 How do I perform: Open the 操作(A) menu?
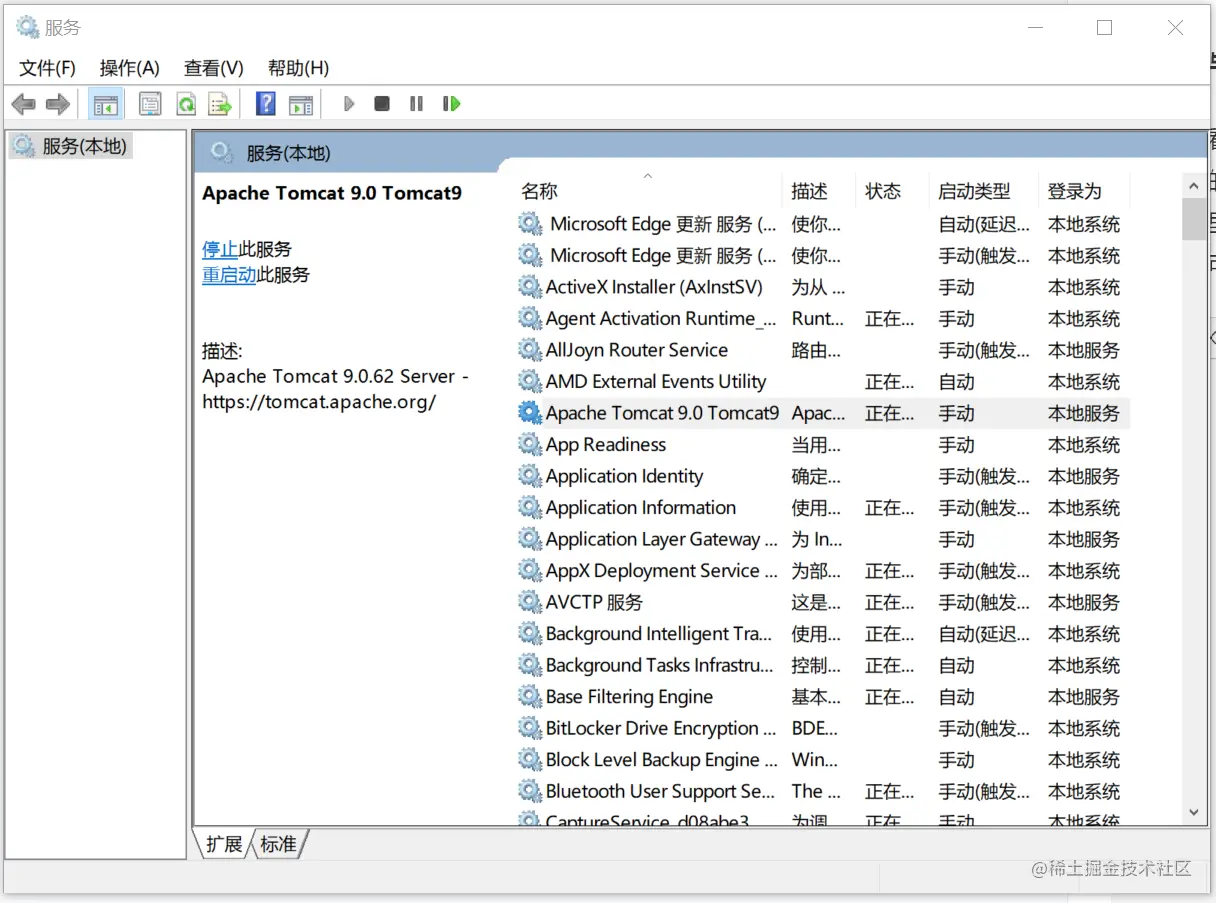[x=130, y=68]
